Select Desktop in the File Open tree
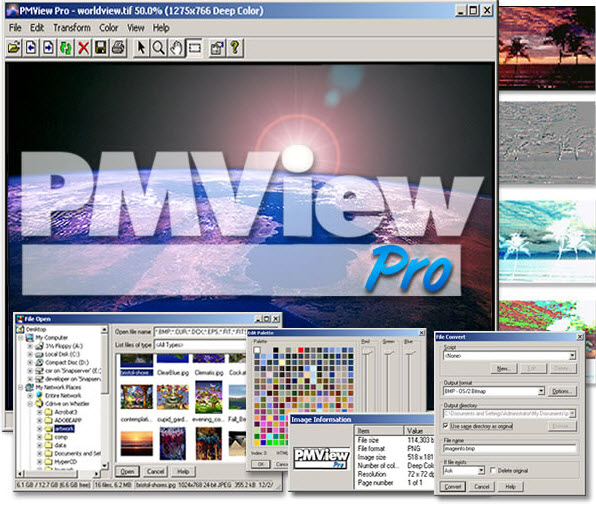 click(x=36, y=329)
